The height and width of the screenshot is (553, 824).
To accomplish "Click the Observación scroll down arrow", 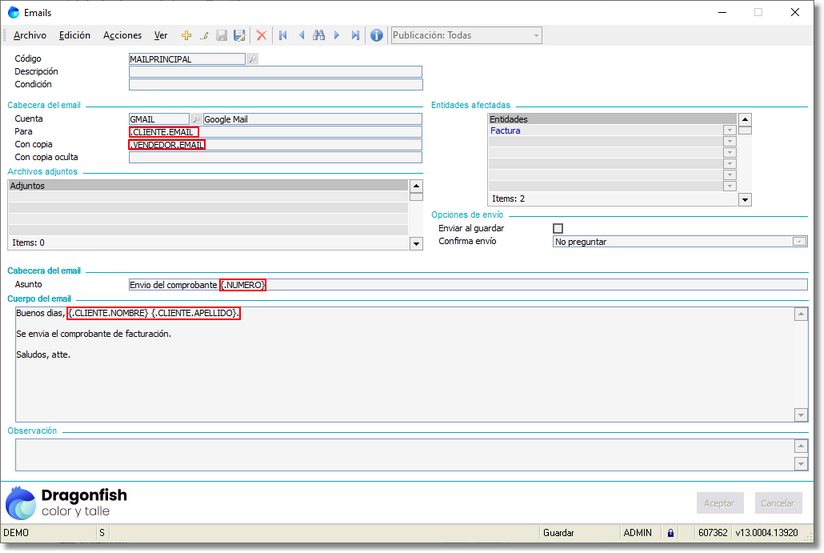I will [x=800, y=463].
